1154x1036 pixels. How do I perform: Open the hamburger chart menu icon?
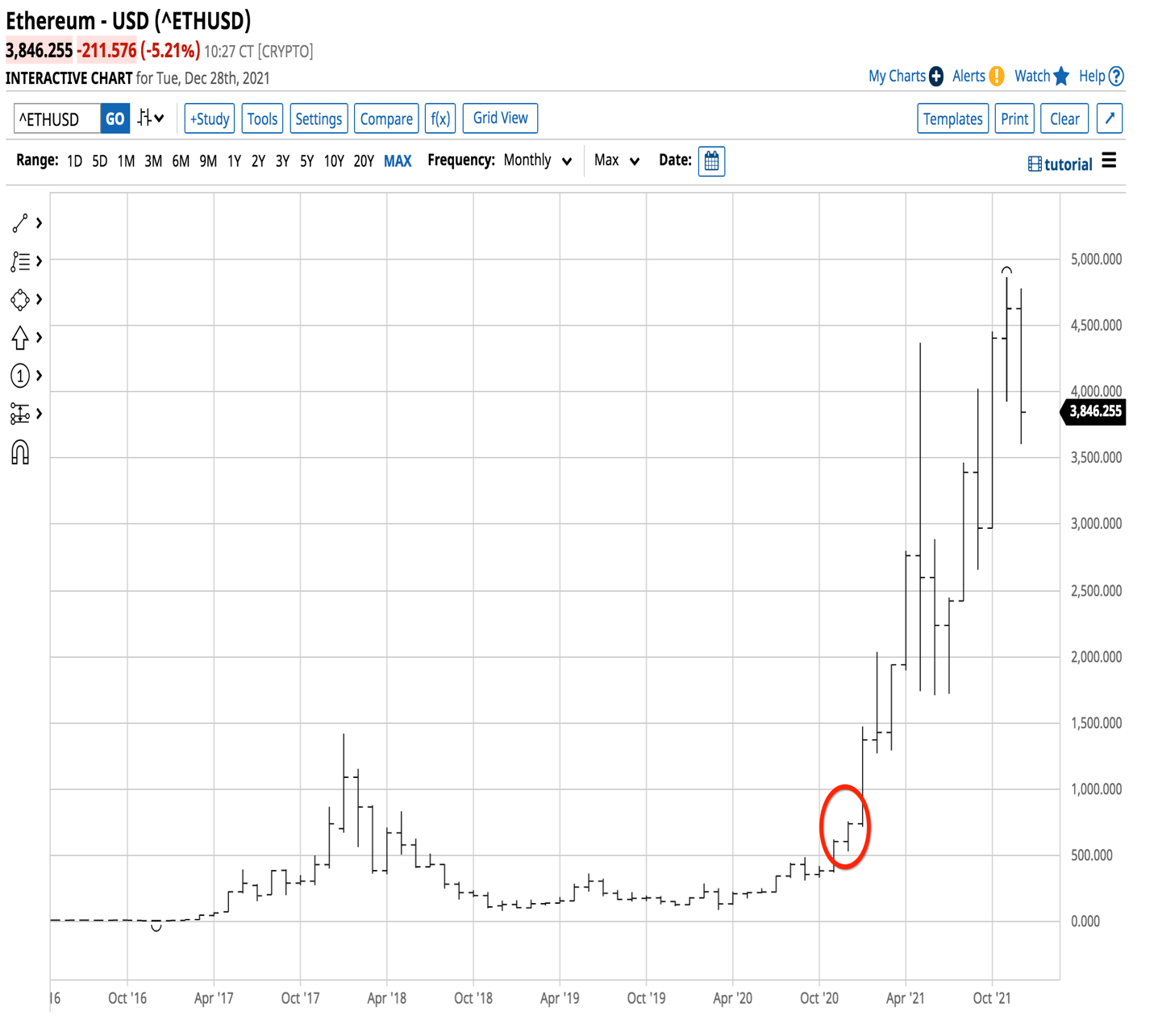pos(1110,160)
